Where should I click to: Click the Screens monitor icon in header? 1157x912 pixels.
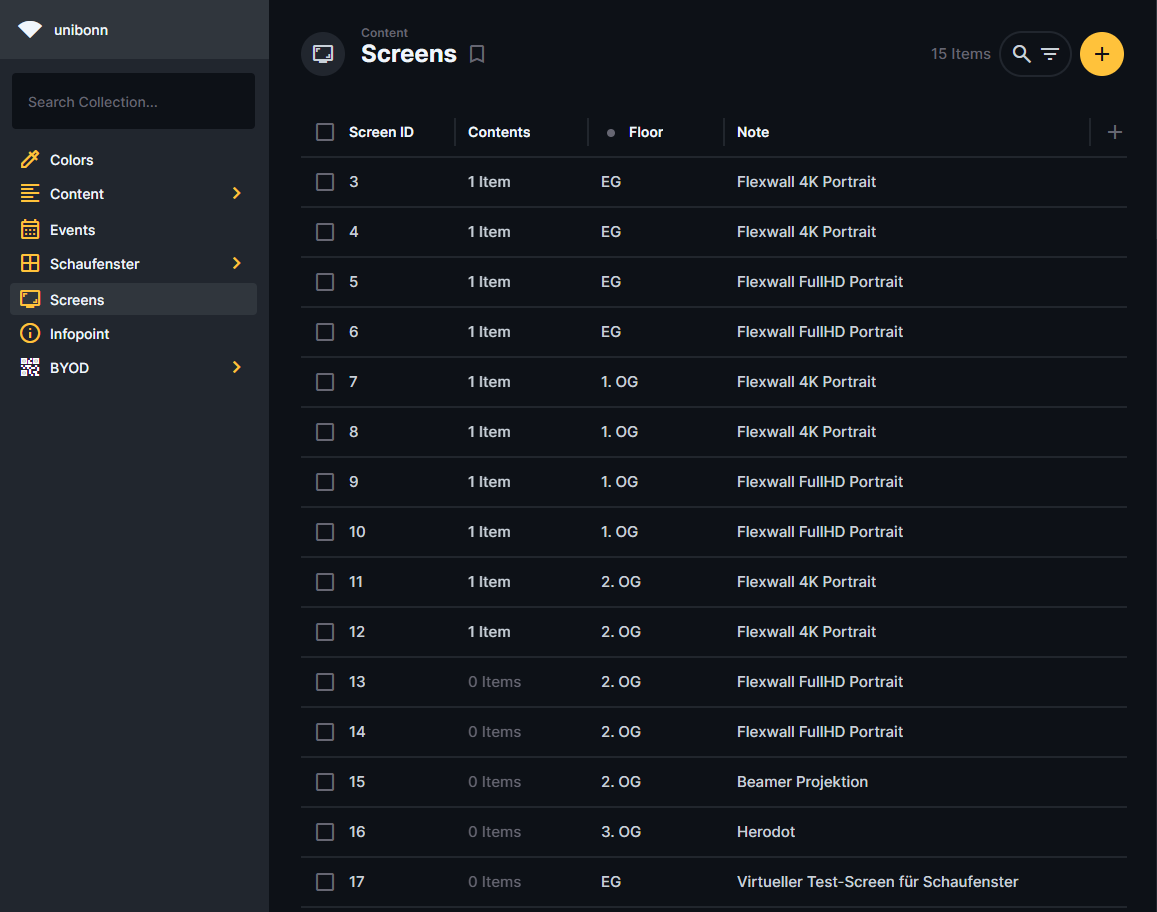(x=323, y=54)
